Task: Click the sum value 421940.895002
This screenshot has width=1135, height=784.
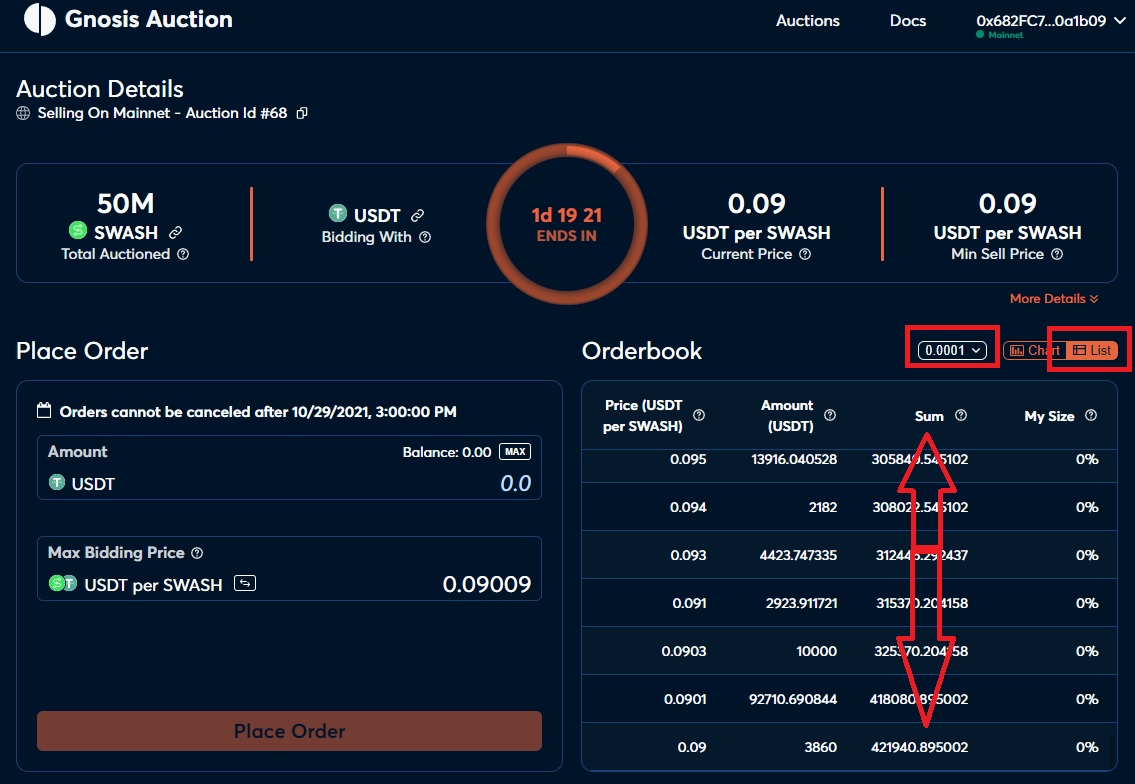Action: click(x=919, y=747)
